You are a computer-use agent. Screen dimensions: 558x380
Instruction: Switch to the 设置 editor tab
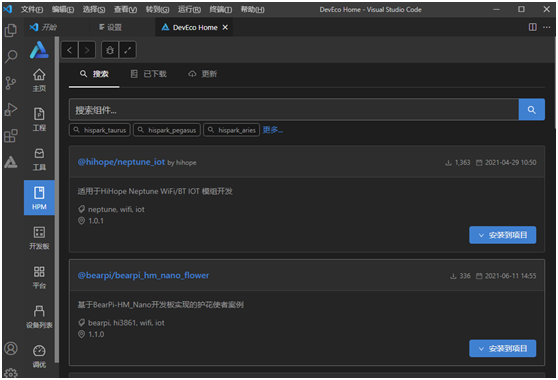[110, 27]
